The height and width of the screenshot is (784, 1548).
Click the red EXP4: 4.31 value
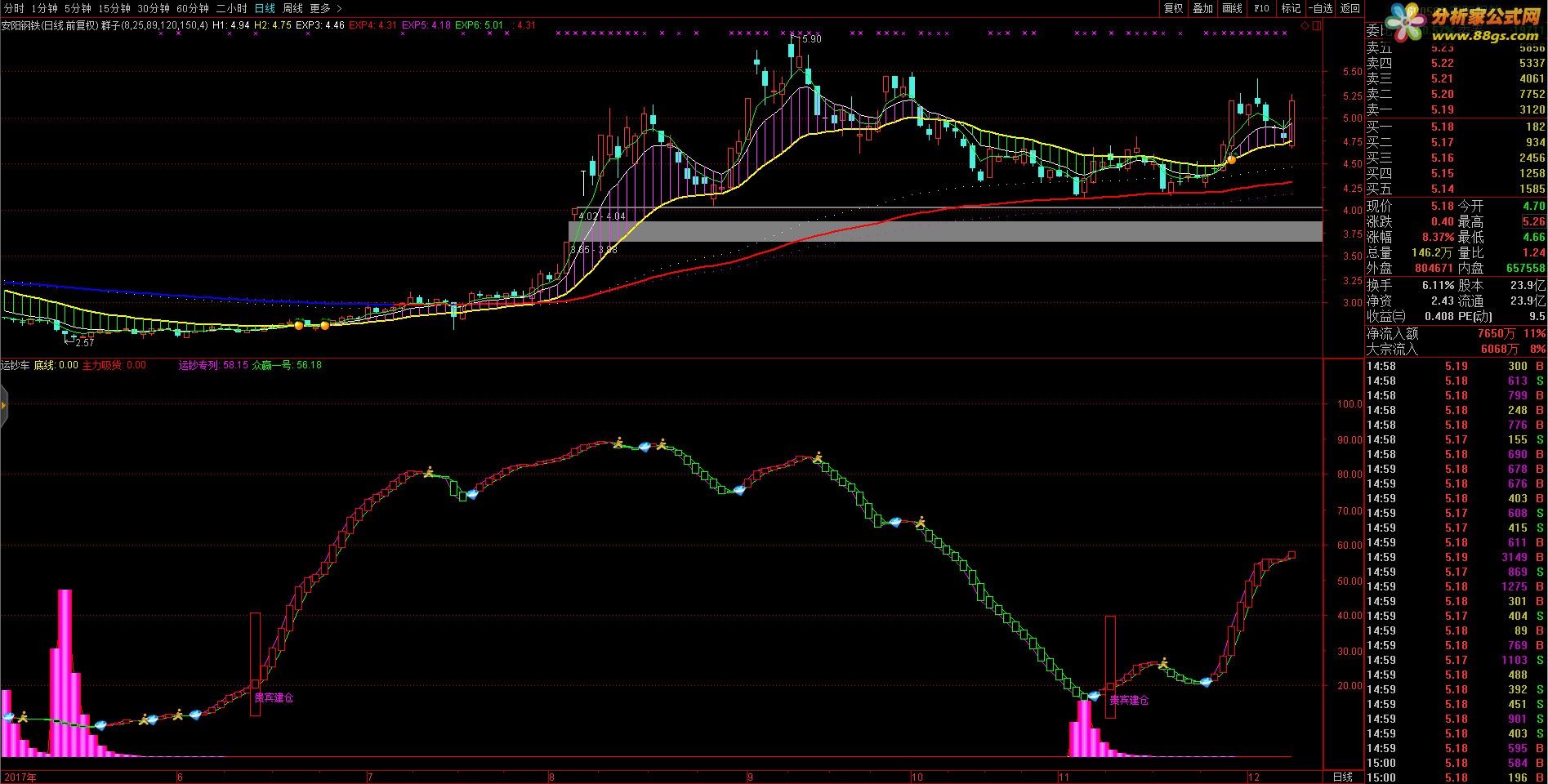click(373, 25)
